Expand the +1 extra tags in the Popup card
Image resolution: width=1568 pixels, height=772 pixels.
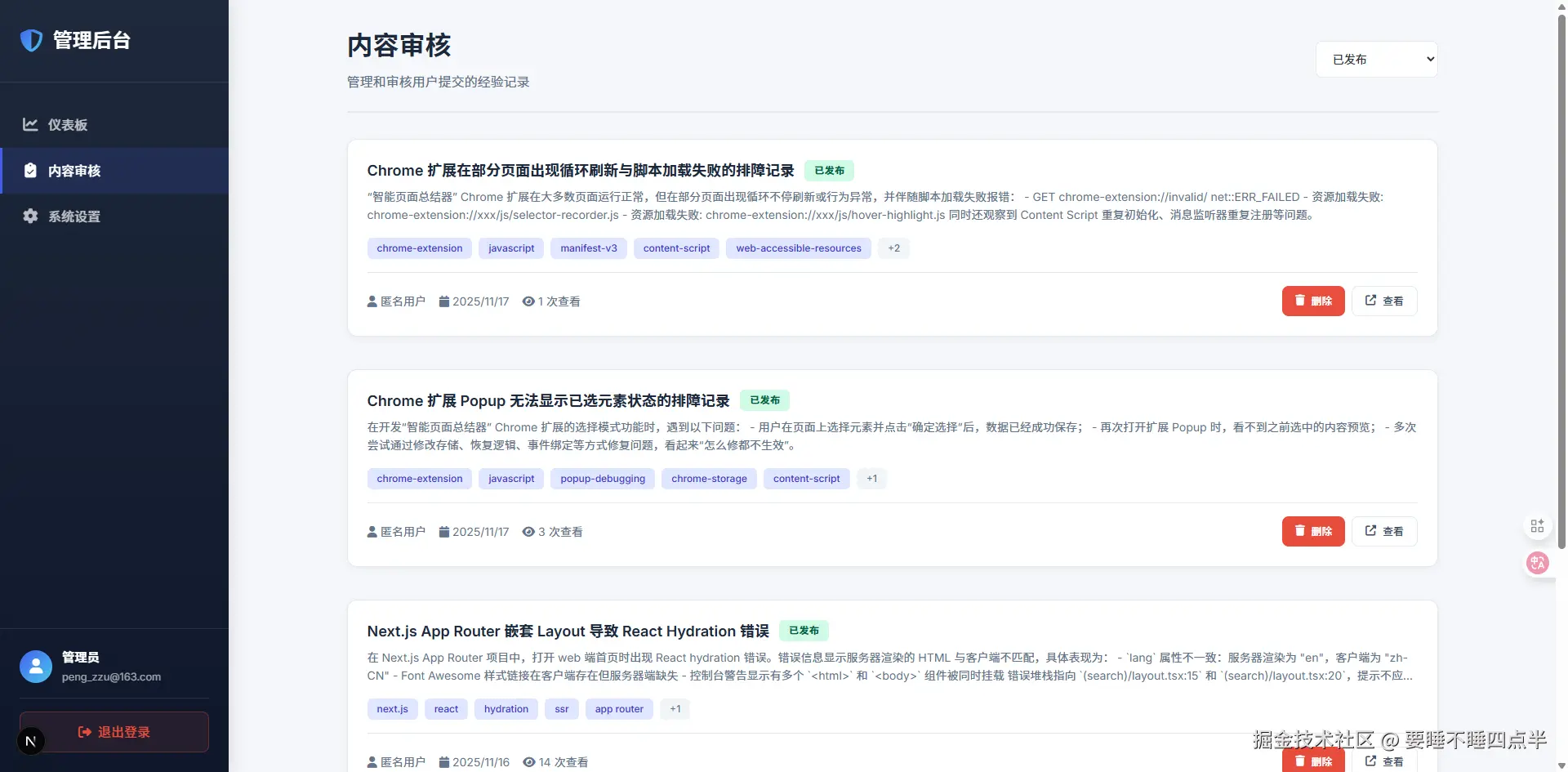pos(871,479)
